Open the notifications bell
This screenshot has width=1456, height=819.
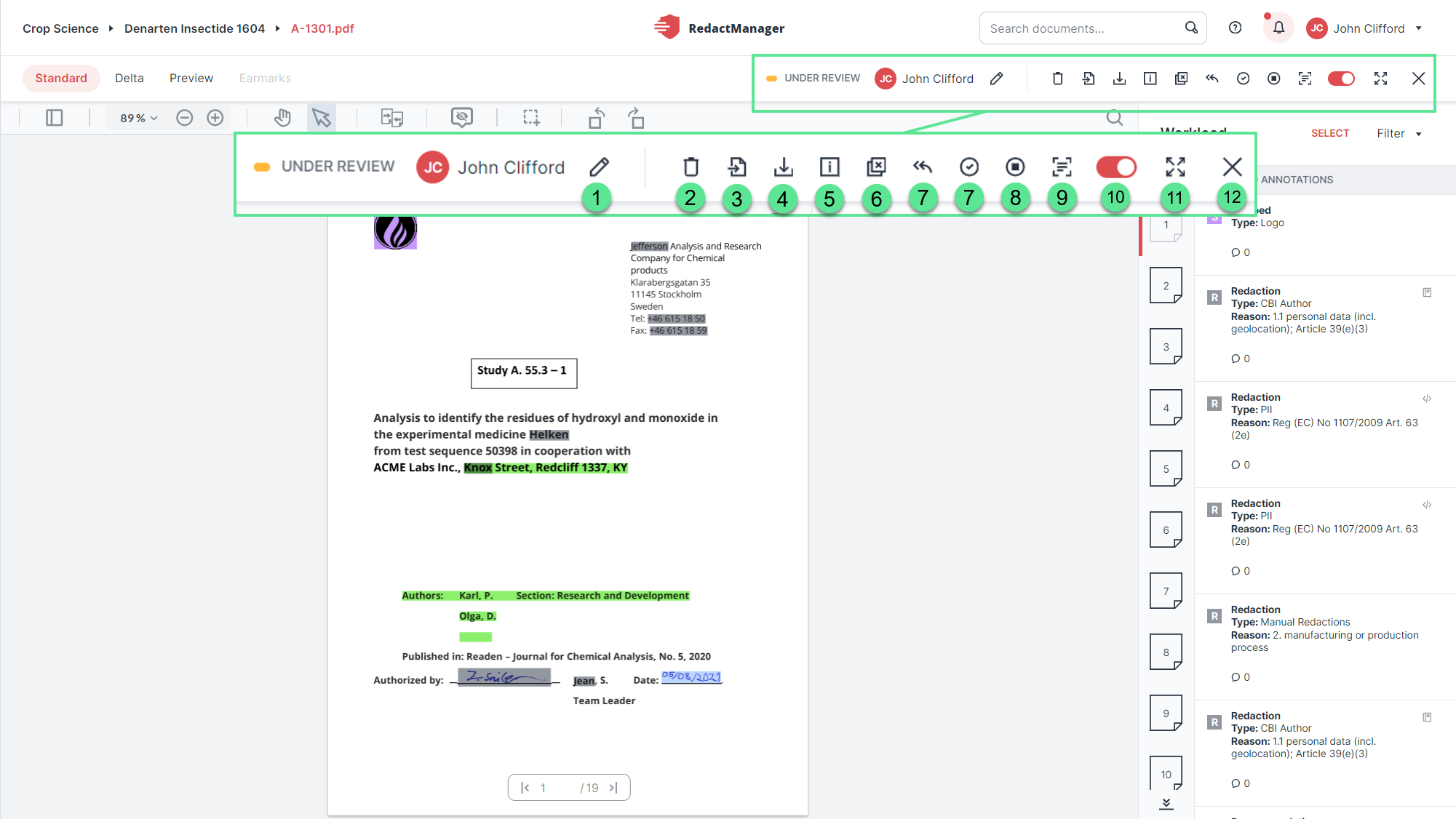[x=1278, y=28]
